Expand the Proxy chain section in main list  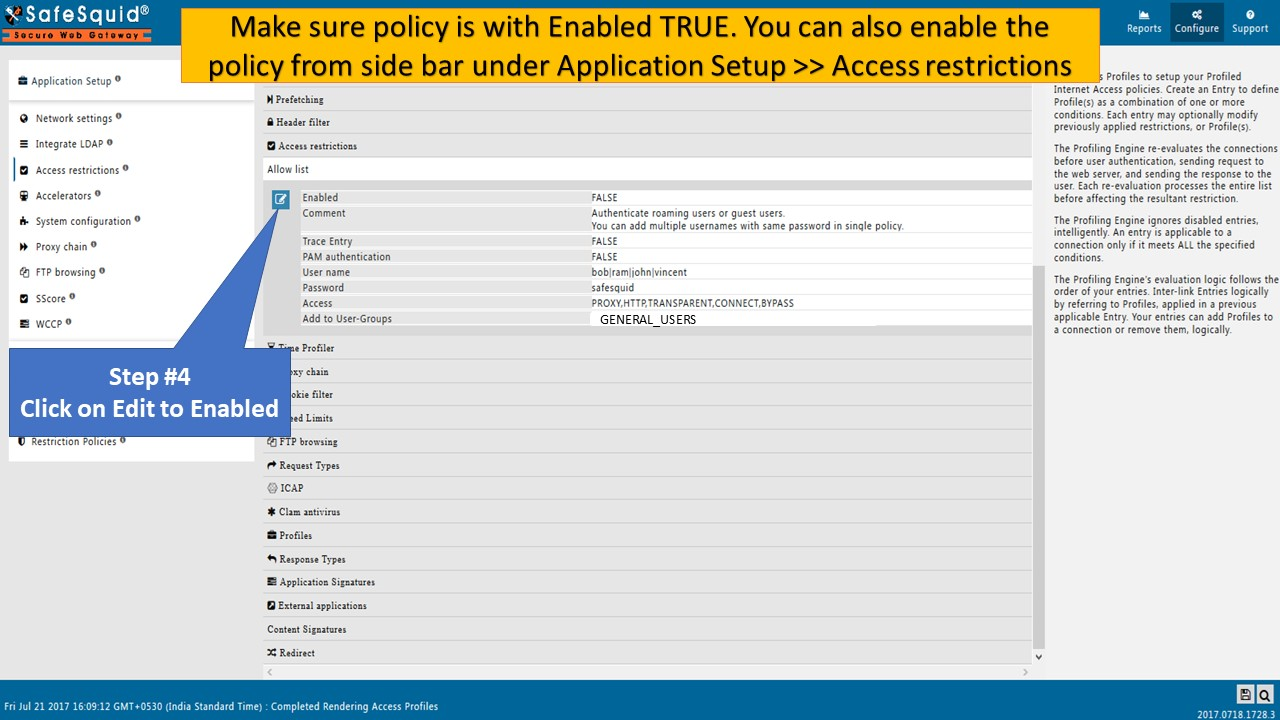(x=647, y=371)
